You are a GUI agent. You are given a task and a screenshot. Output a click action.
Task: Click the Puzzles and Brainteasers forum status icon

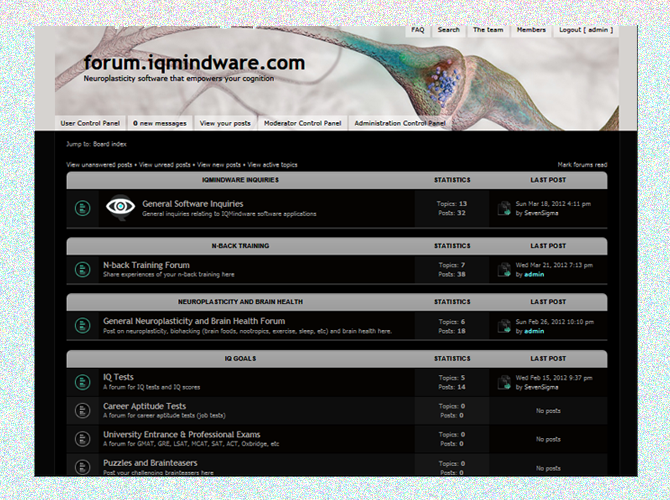[82, 467]
